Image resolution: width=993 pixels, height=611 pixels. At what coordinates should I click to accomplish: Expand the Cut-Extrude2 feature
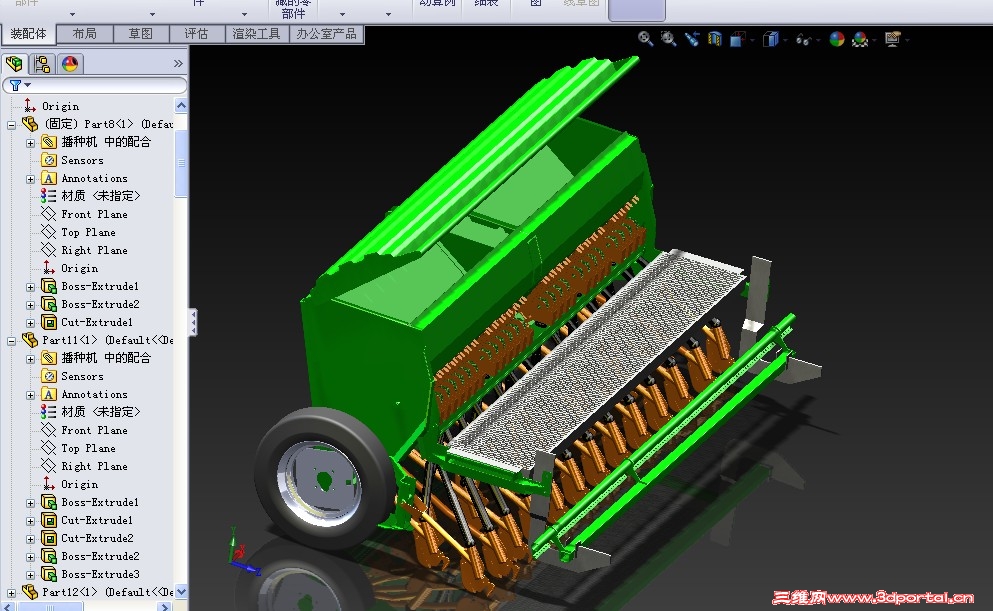pos(30,539)
